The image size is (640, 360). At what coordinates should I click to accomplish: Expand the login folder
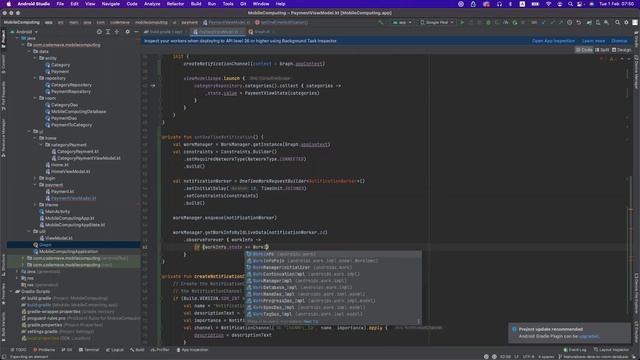35,178
